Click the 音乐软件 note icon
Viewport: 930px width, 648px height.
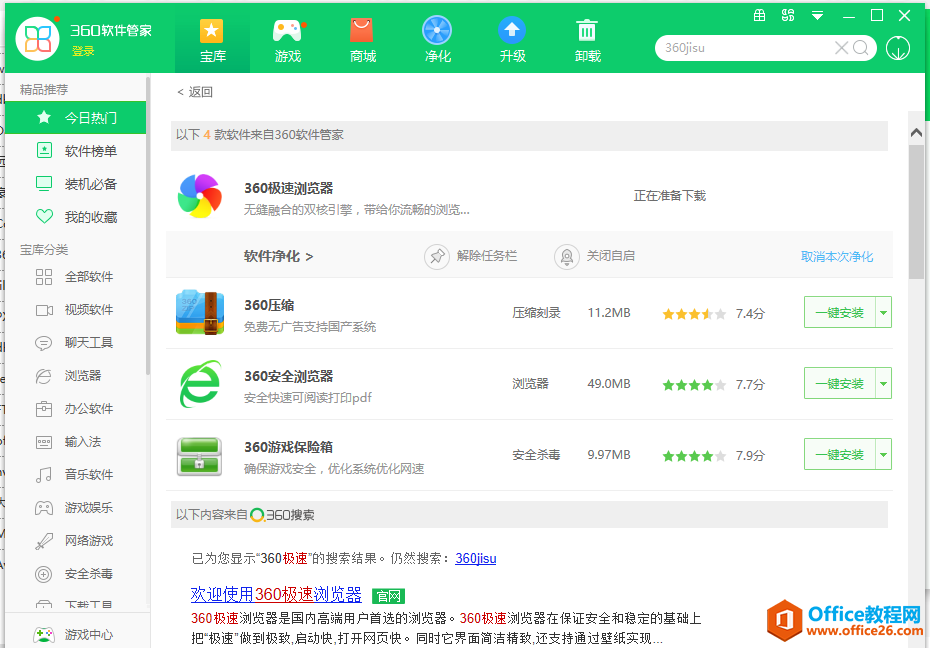[44, 474]
